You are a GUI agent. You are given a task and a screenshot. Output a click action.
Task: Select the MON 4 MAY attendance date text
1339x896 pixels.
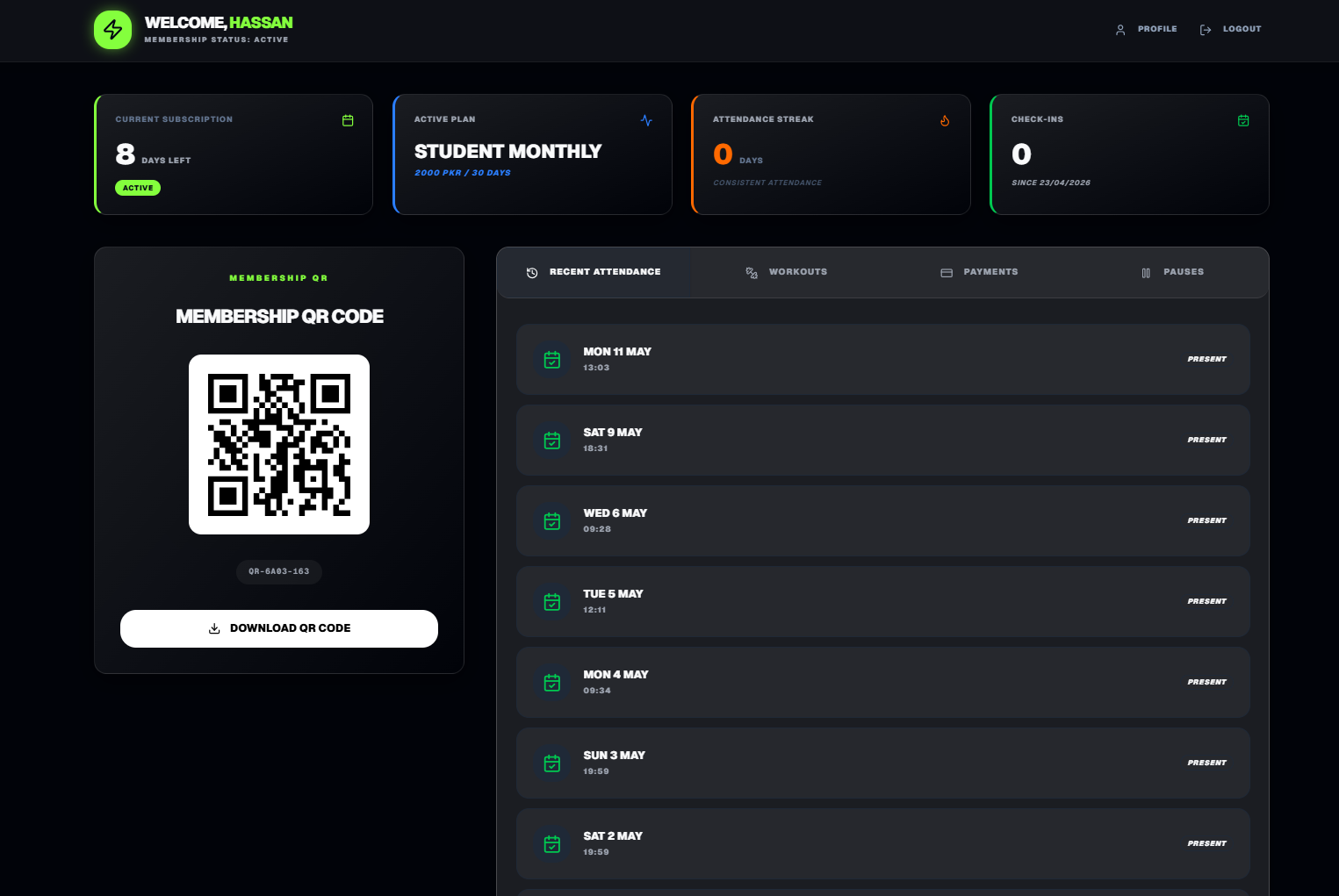[x=616, y=675]
